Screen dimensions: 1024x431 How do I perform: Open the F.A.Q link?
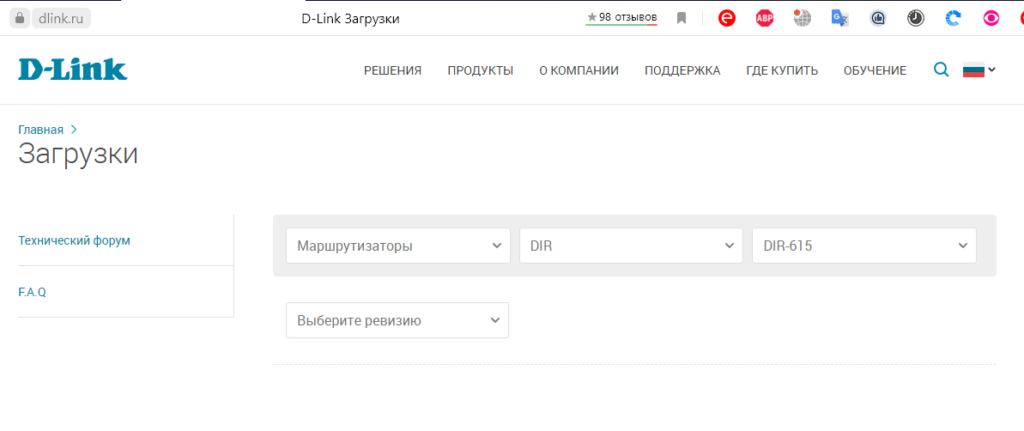pyautogui.click(x=32, y=292)
